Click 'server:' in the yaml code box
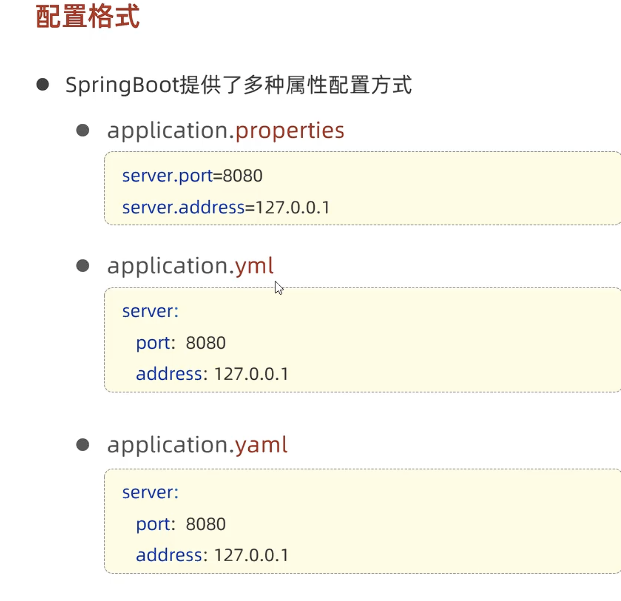Screen dimensions: 621x601 [x=150, y=493]
